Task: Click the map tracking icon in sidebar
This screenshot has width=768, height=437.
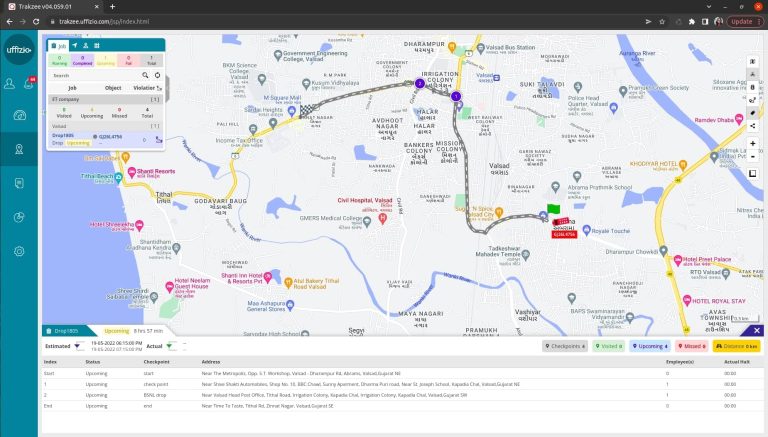Action: (x=19, y=149)
